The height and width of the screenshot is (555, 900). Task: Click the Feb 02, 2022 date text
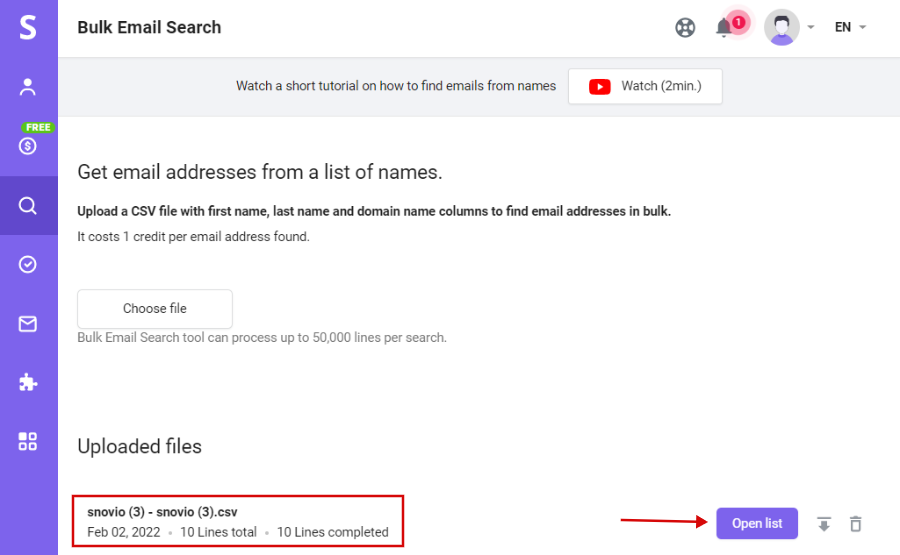[123, 532]
